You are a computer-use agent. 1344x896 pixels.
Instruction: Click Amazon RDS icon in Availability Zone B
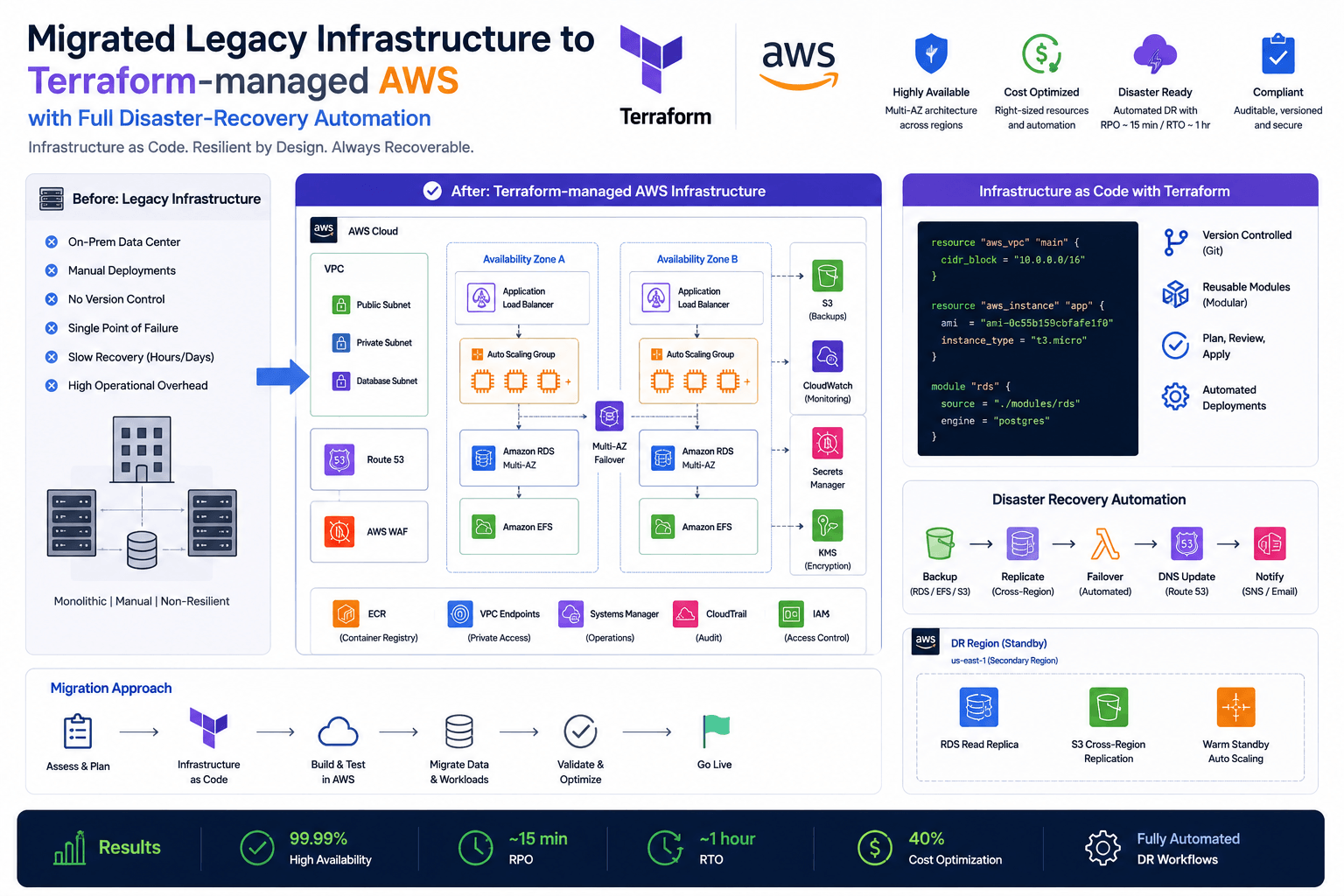coord(663,458)
